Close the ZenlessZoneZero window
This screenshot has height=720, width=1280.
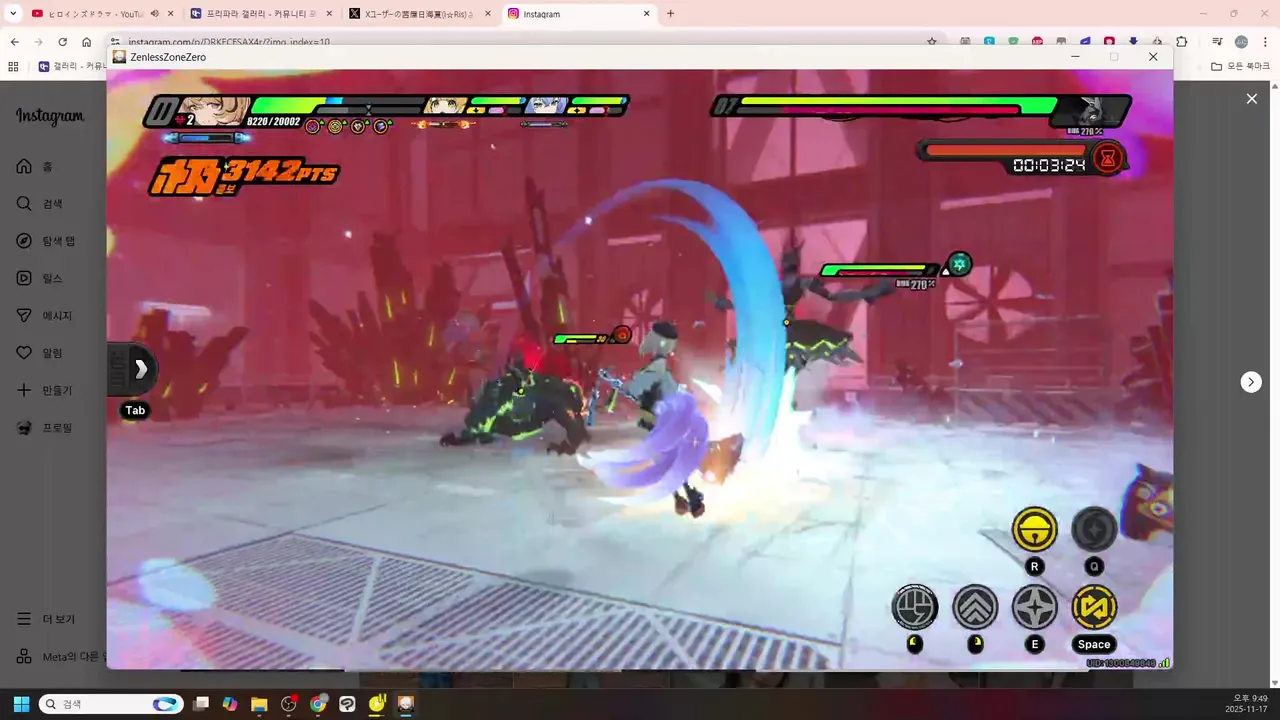point(1153,57)
